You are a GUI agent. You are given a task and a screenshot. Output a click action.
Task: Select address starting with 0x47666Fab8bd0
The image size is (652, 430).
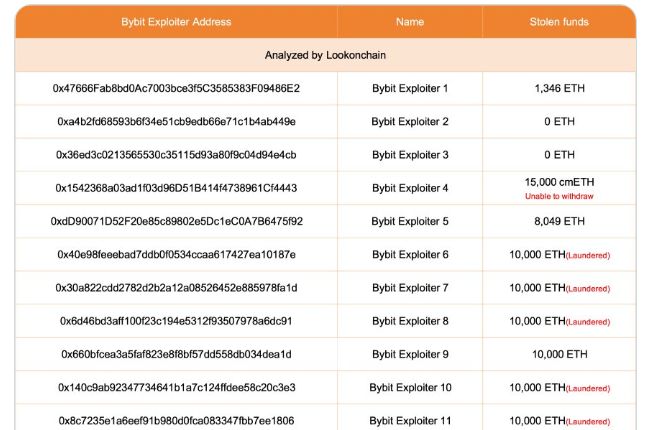tap(176, 88)
